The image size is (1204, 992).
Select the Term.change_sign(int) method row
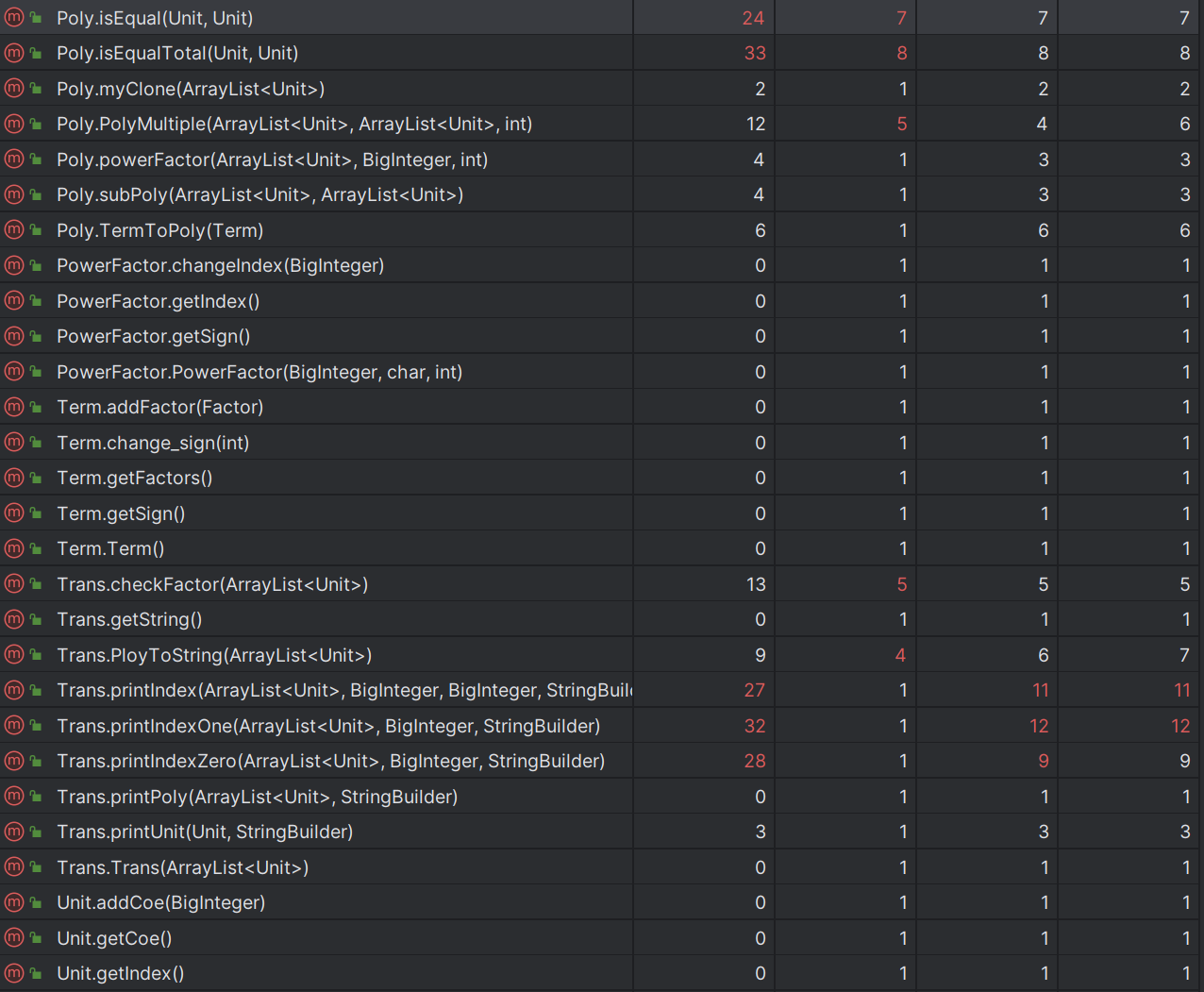click(153, 443)
